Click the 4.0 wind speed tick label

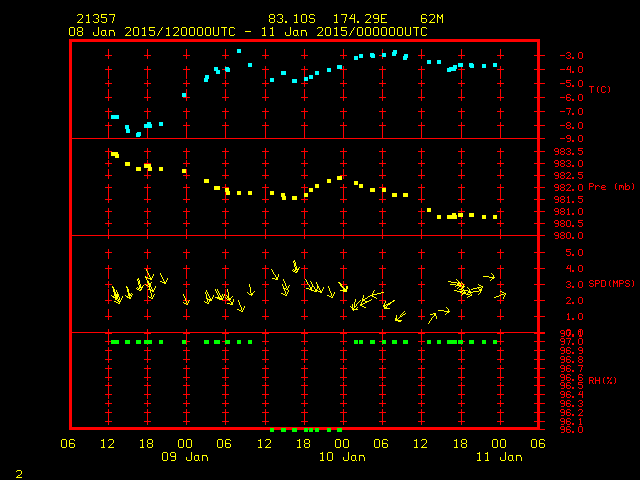pyautogui.click(x=574, y=269)
